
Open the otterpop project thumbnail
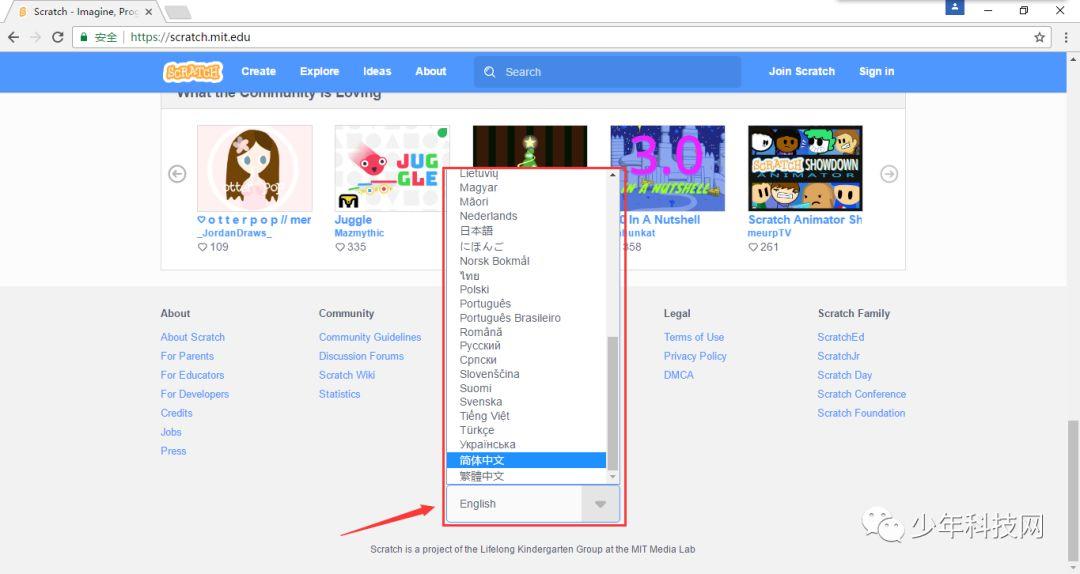(255, 168)
